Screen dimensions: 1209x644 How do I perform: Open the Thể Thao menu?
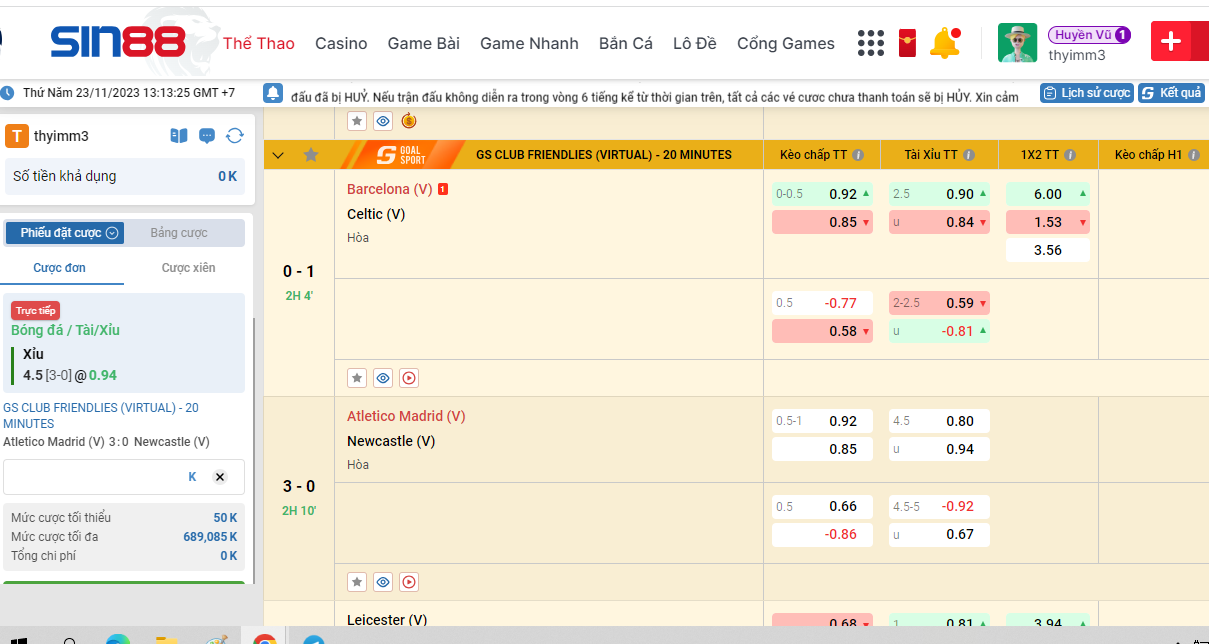point(259,43)
